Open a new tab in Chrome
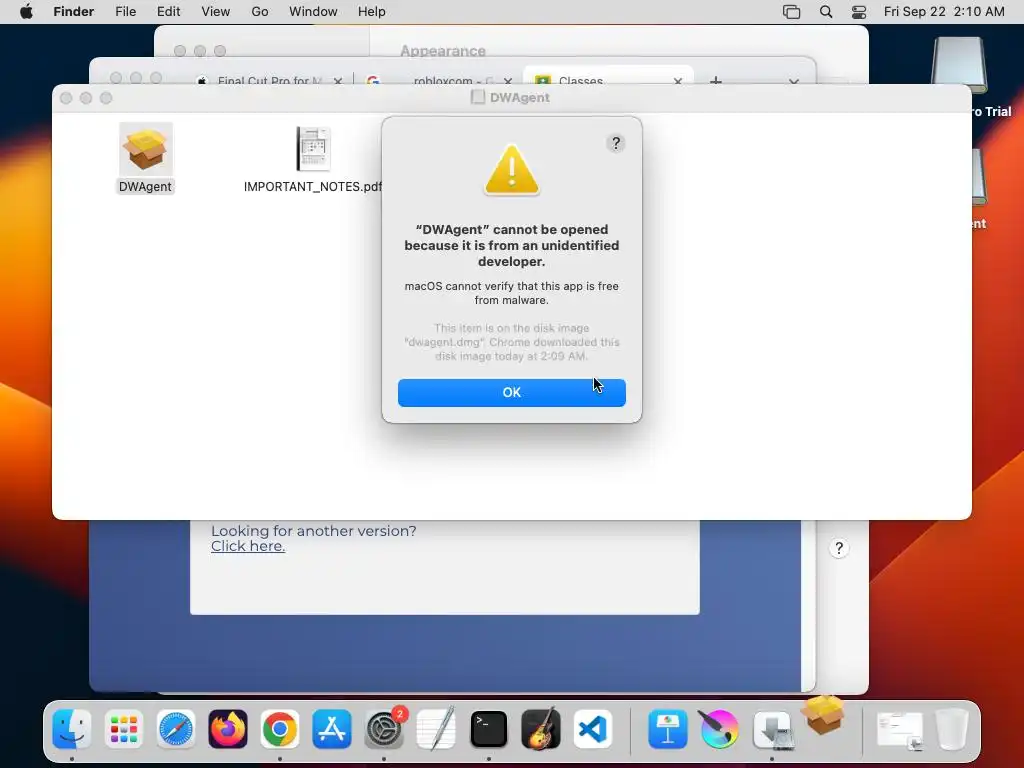 point(716,80)
